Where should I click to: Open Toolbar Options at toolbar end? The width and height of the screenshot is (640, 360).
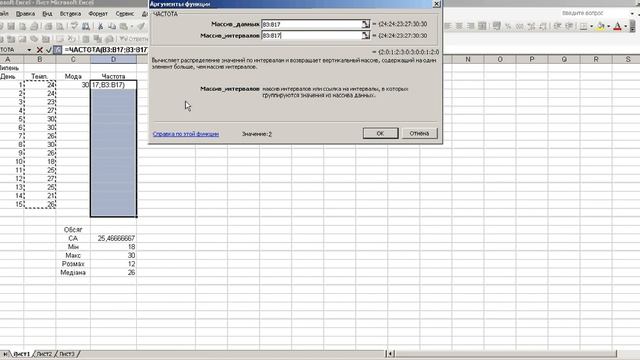(x=633, y=26)
